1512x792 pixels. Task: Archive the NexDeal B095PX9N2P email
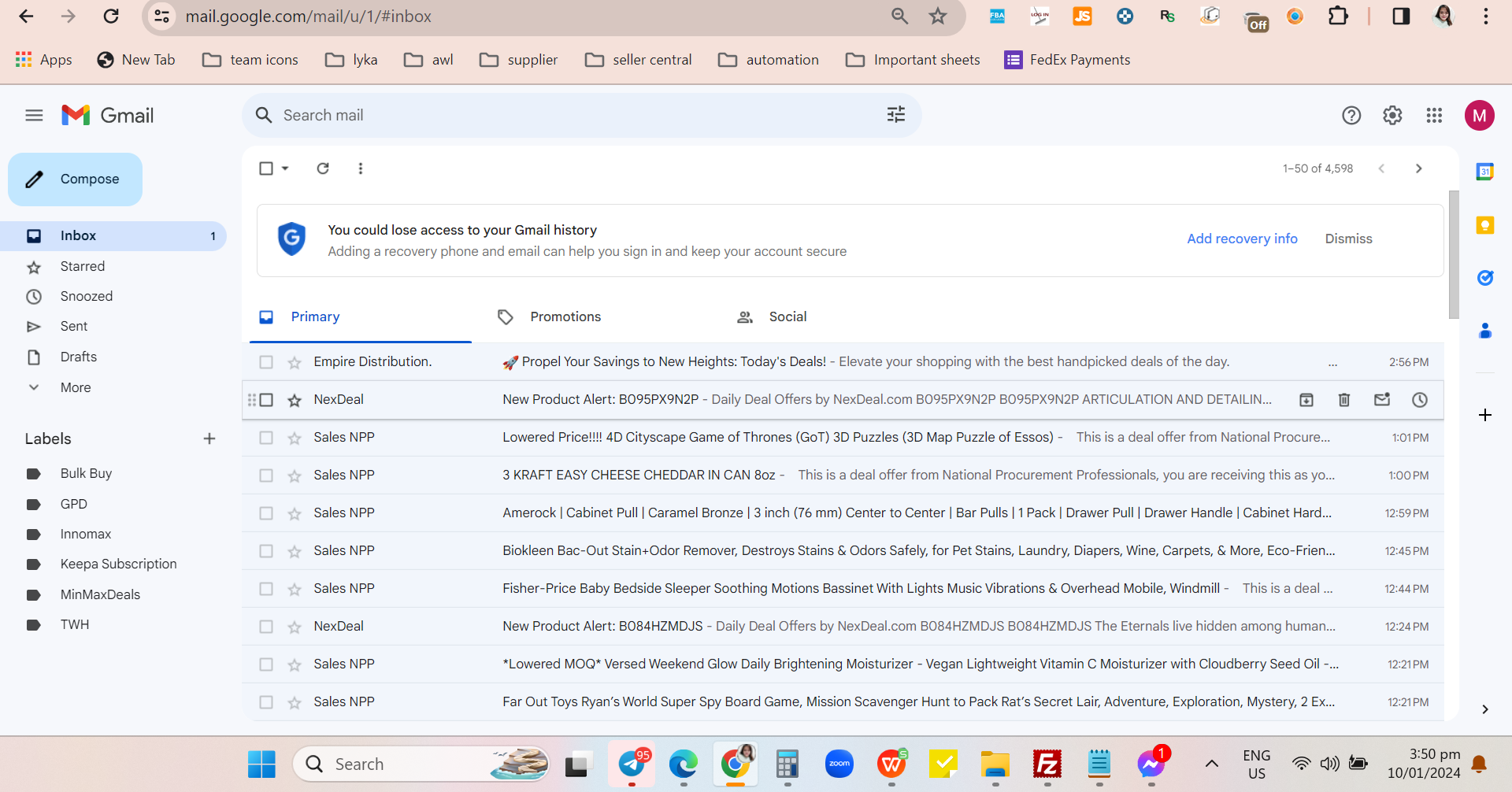pos(1306,400)
